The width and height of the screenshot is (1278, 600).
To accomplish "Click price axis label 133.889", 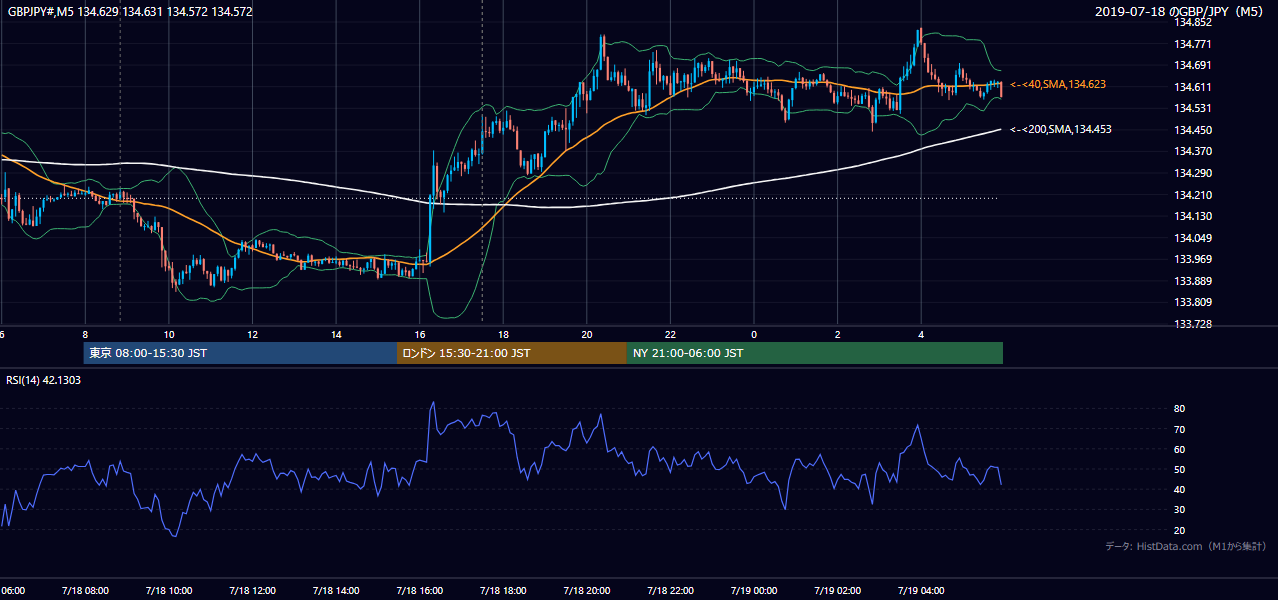I will pos(1193,281).
